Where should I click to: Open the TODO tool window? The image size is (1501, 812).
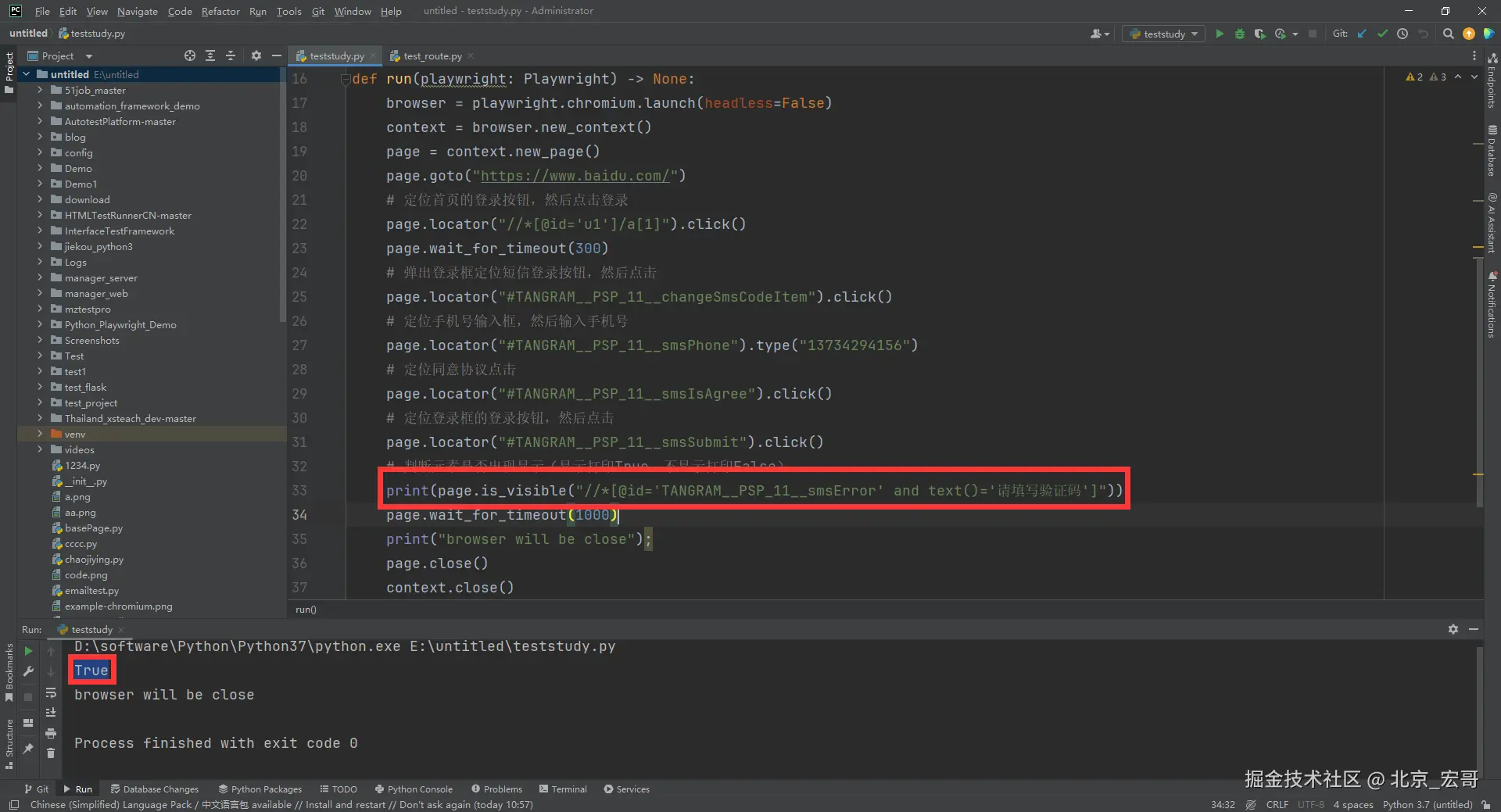(x=339, y=789)
